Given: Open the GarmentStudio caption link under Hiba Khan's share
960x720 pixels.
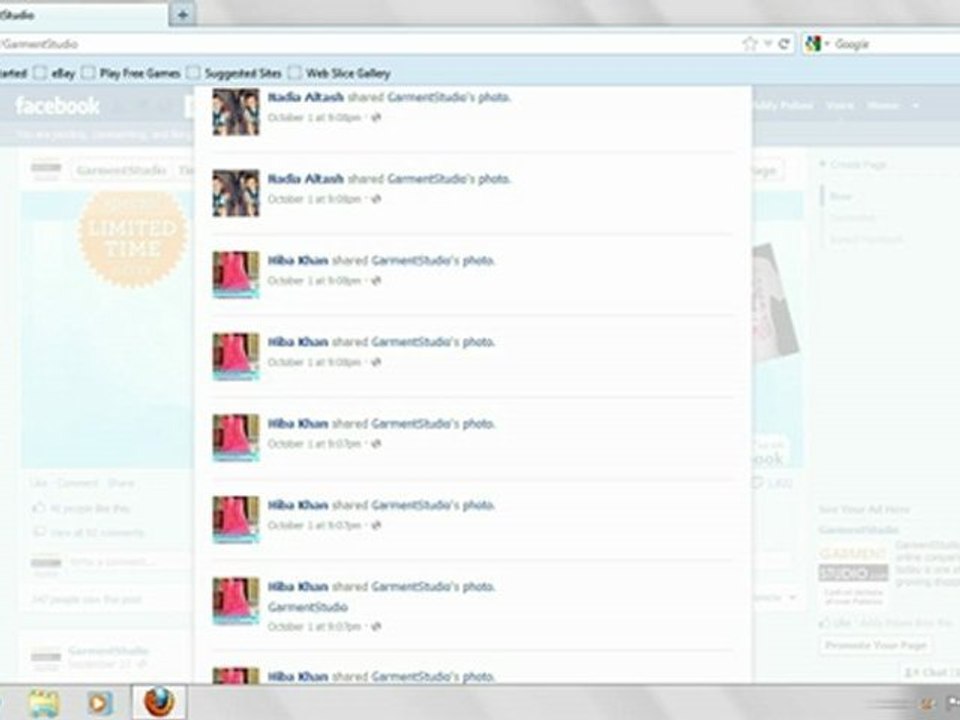Looking at the screenshot, I should tap(308, 607).
